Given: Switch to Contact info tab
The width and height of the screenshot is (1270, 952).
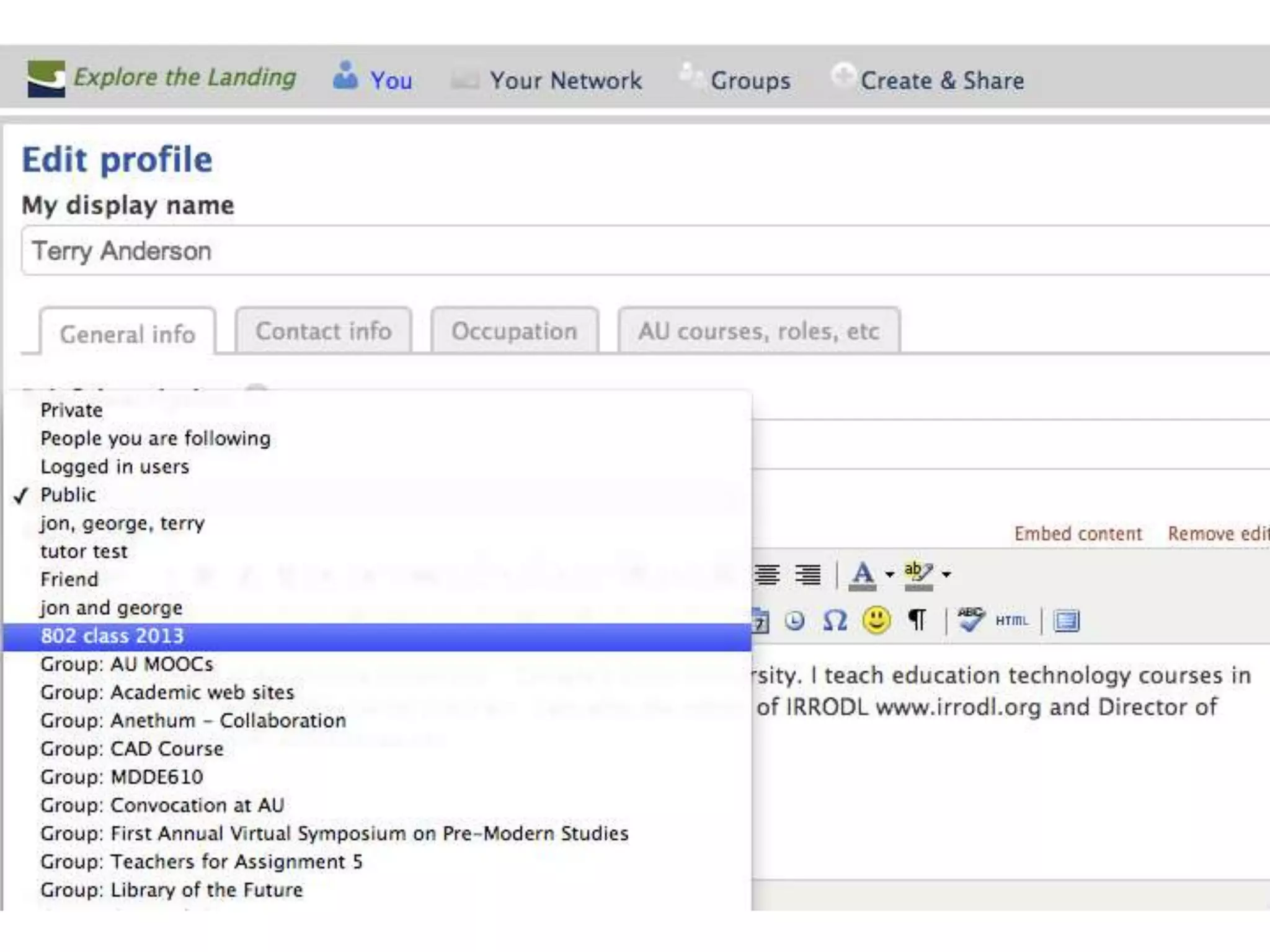Looking at the screenshot, I should coord(323,332).
